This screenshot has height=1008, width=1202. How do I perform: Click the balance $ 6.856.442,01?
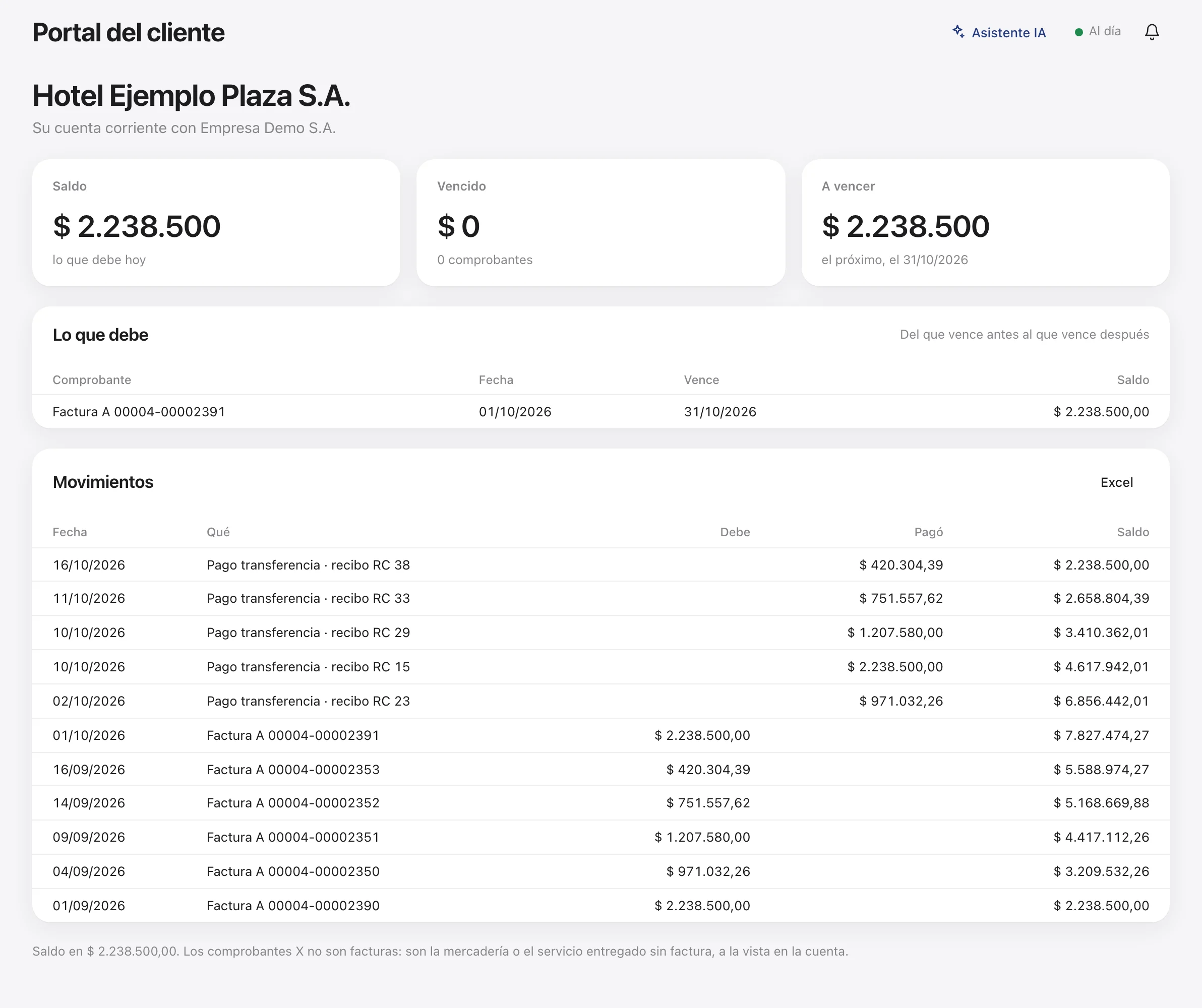click(1101, 702)
